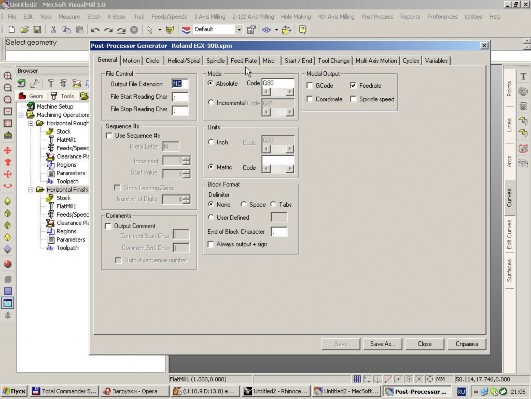The width and height of the screenshot is (531, 399).
Task: Enable Output Comment checkbox
Action: click(108, 226)
